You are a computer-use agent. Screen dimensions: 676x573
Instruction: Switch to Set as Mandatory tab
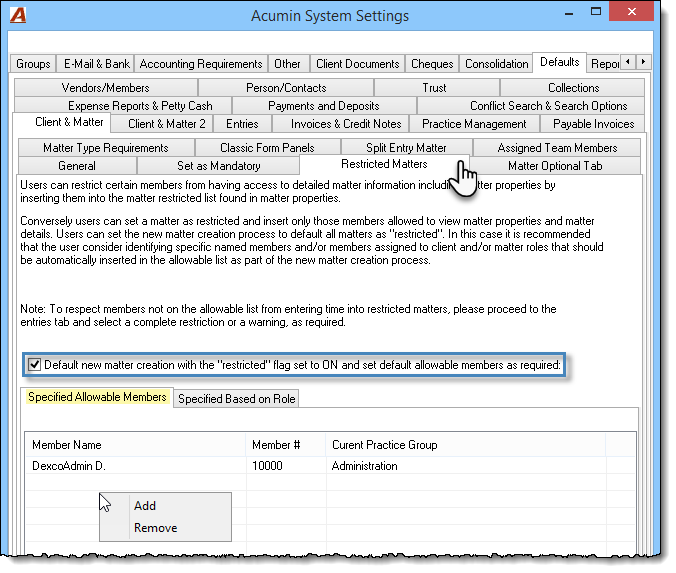coord(219,166)
